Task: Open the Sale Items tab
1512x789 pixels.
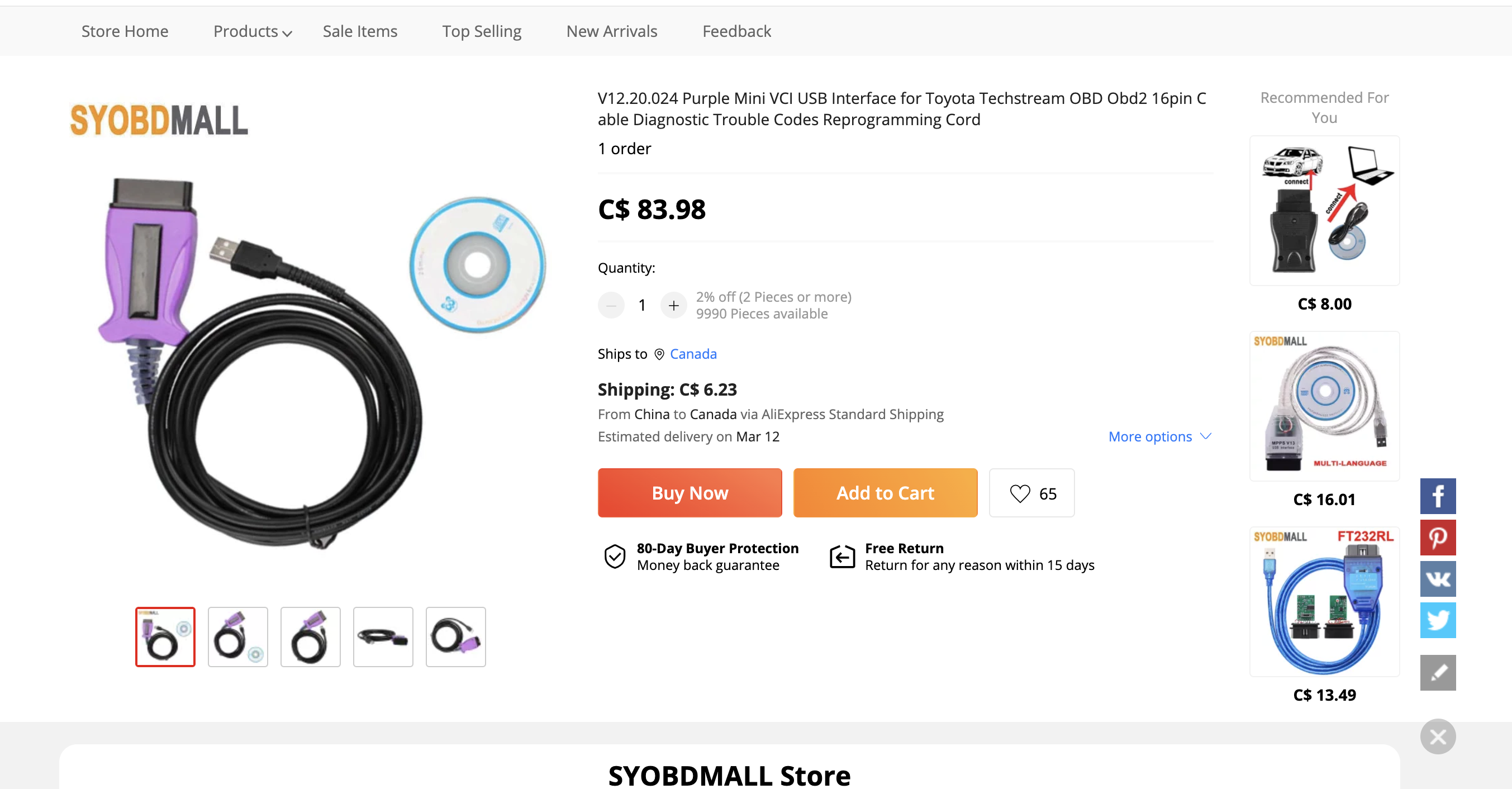Action: (360, 32)
